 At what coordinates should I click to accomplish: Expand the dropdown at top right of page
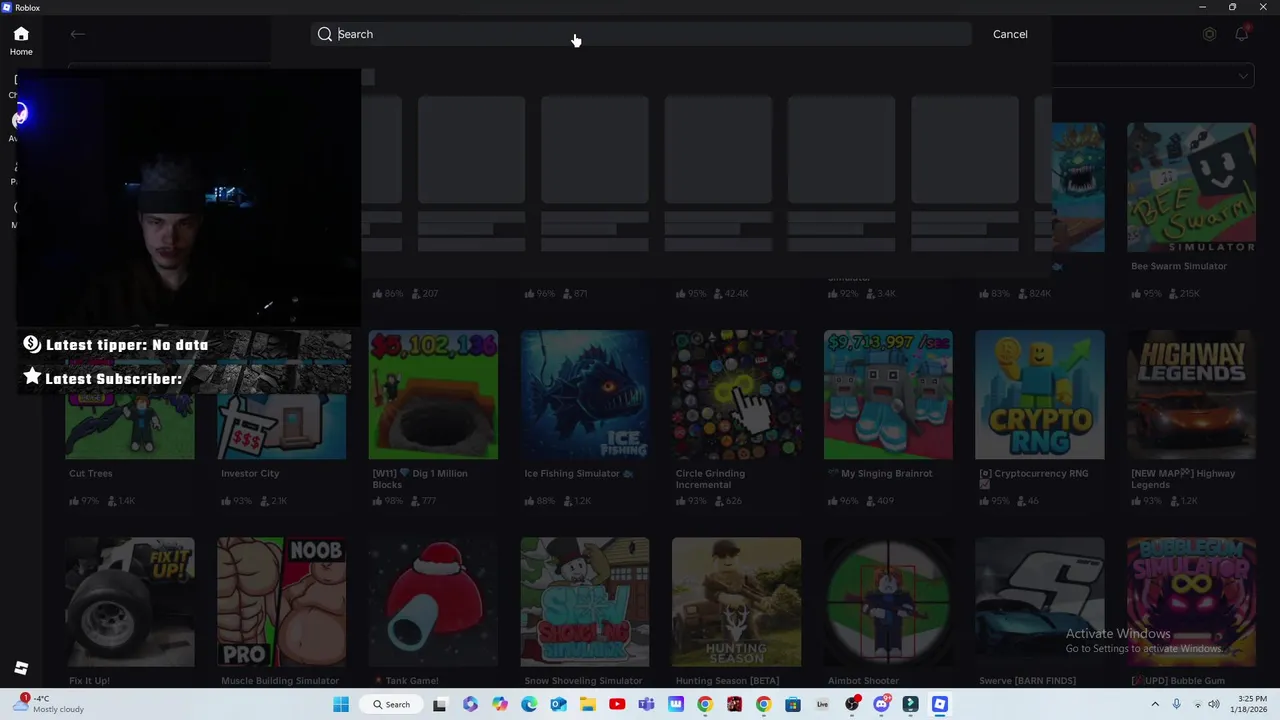pyautogui.click(x=1243, y=76)
